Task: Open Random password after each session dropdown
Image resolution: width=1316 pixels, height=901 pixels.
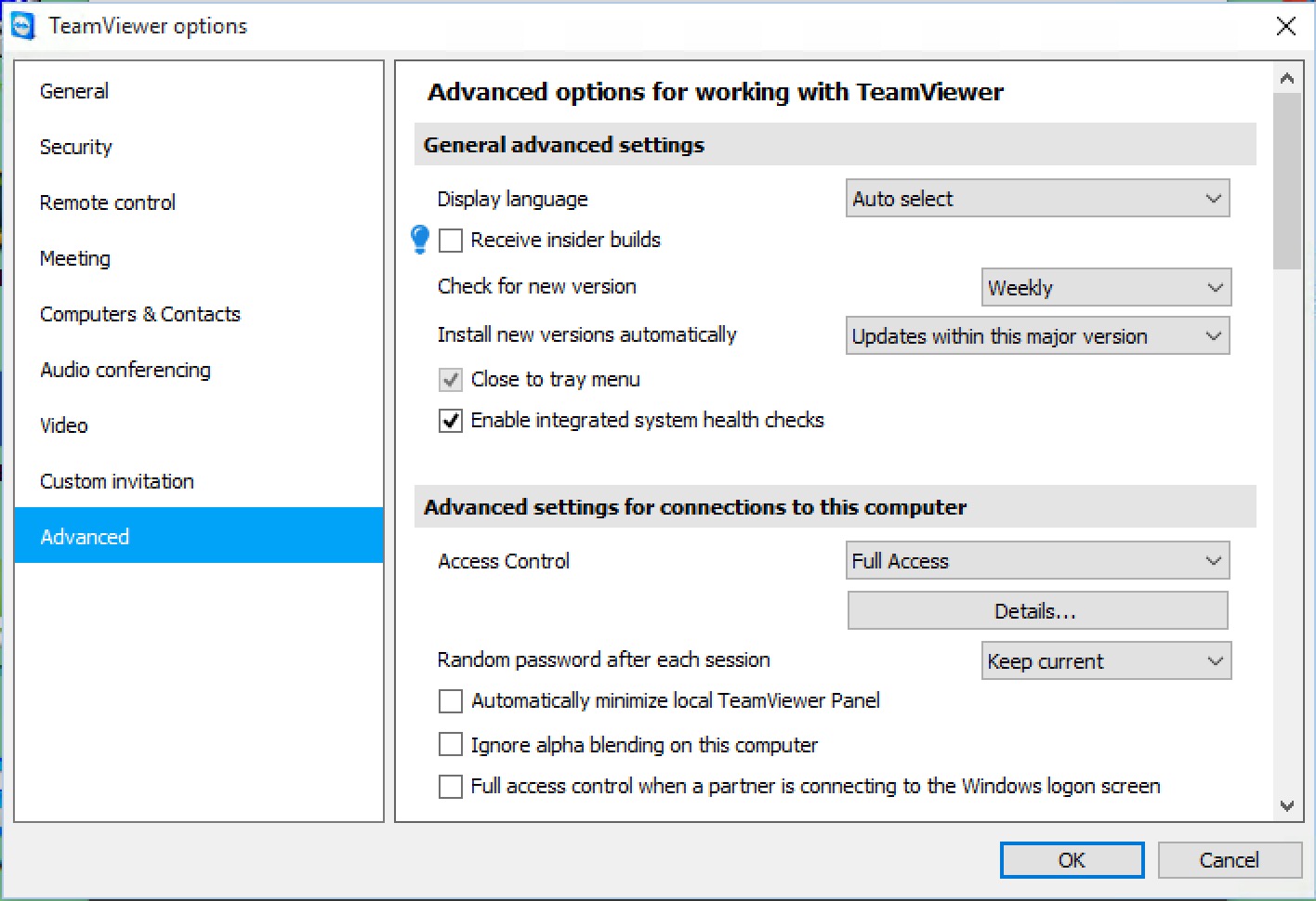Action: click(x=1106, y=661)
